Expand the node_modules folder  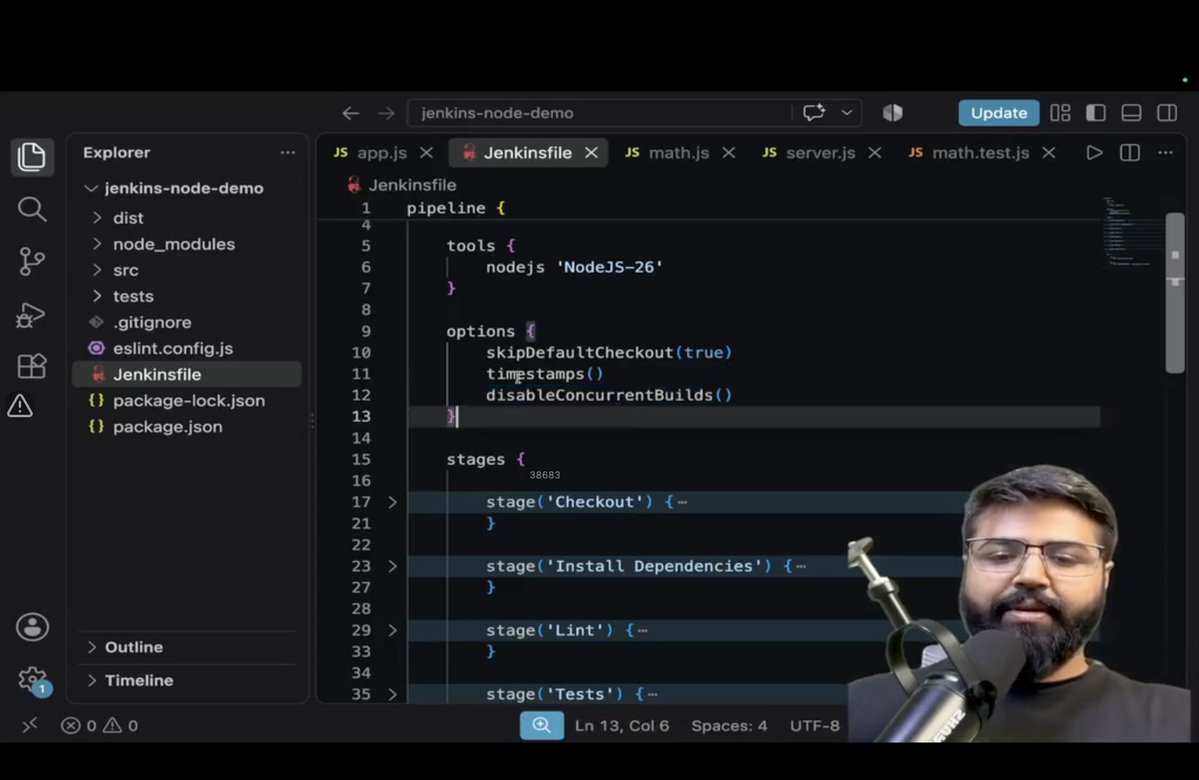click(97, 244)
